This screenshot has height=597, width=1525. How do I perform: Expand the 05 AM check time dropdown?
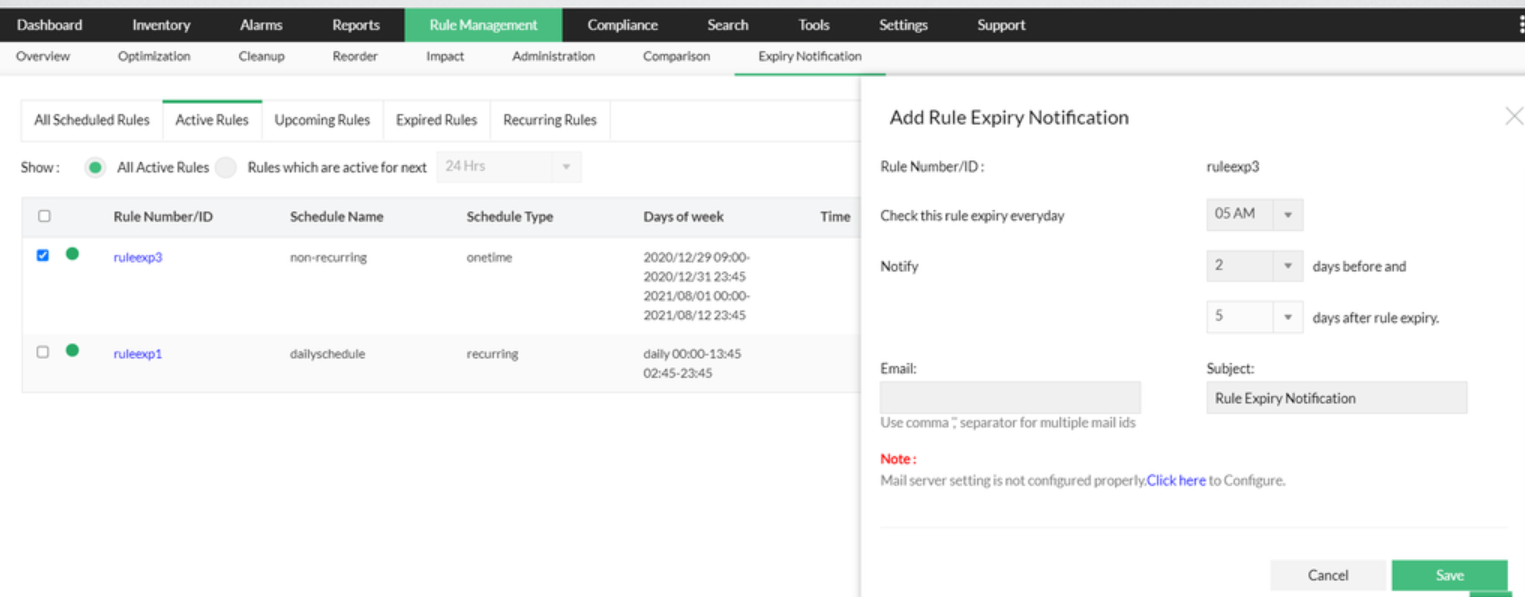coord(1254,214)
